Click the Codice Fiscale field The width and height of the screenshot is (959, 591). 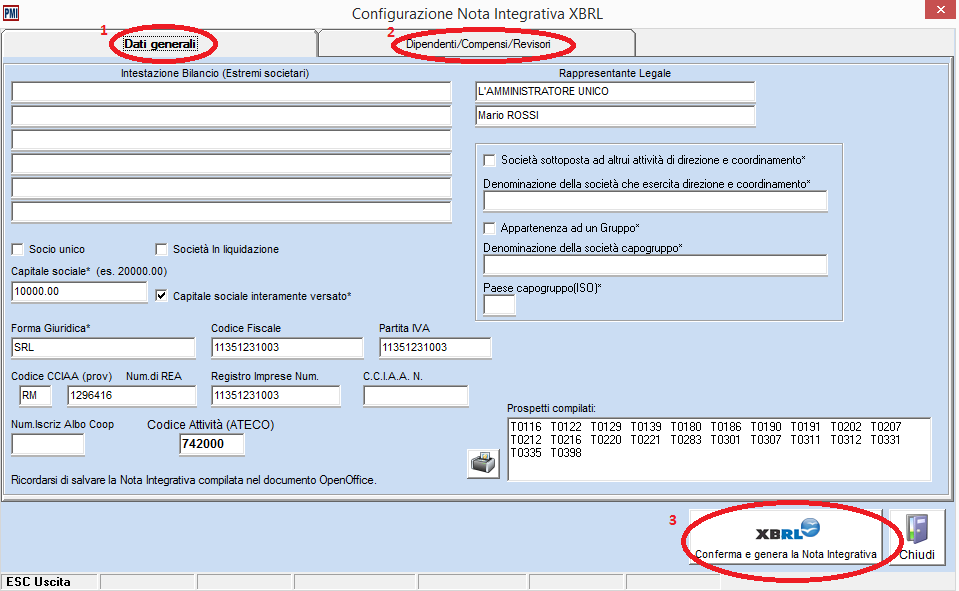pos(286,348)
